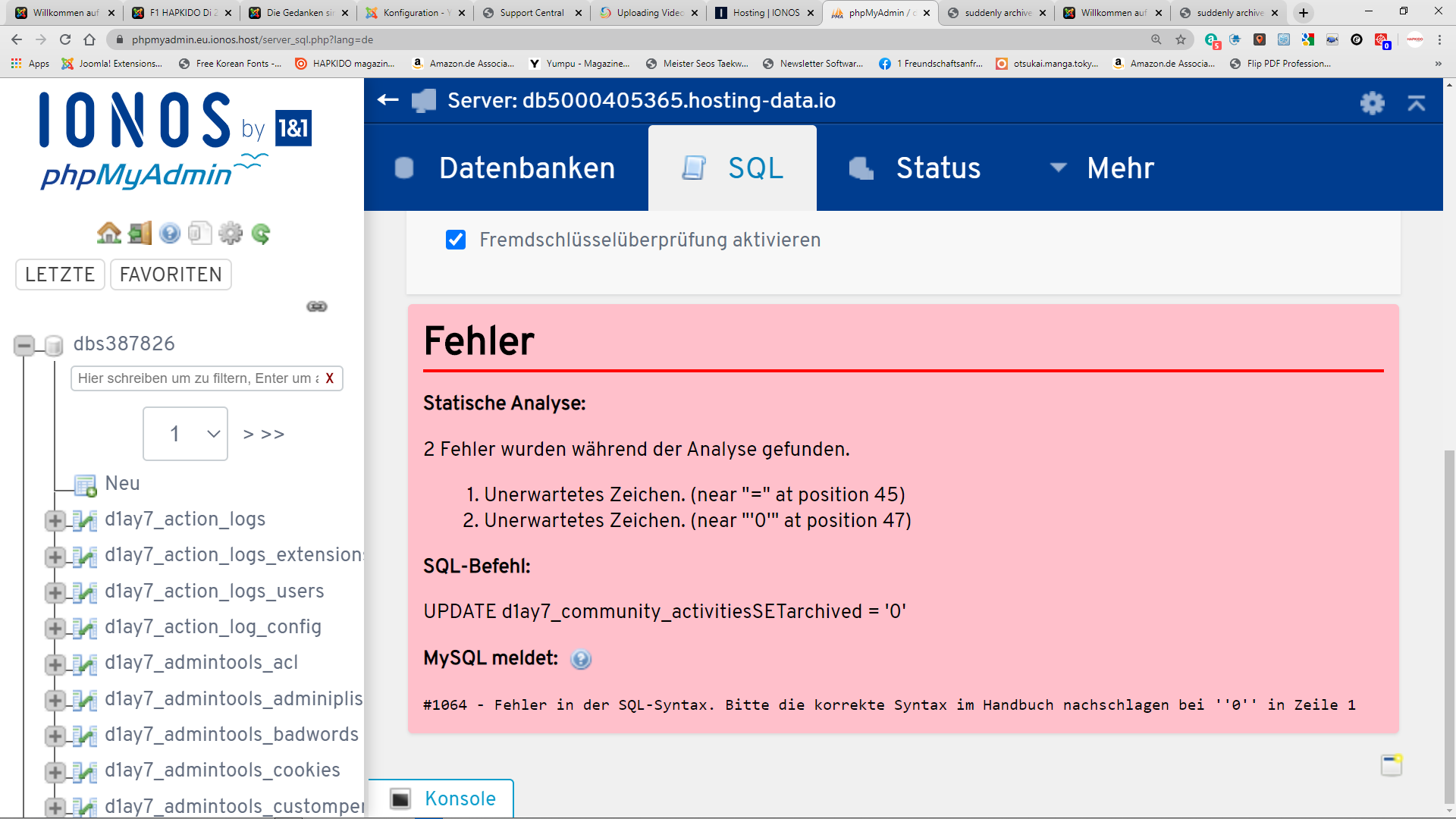Expand the d1ay7_action_logs table node
This screenshot has height=819, width=1456.
55,520
